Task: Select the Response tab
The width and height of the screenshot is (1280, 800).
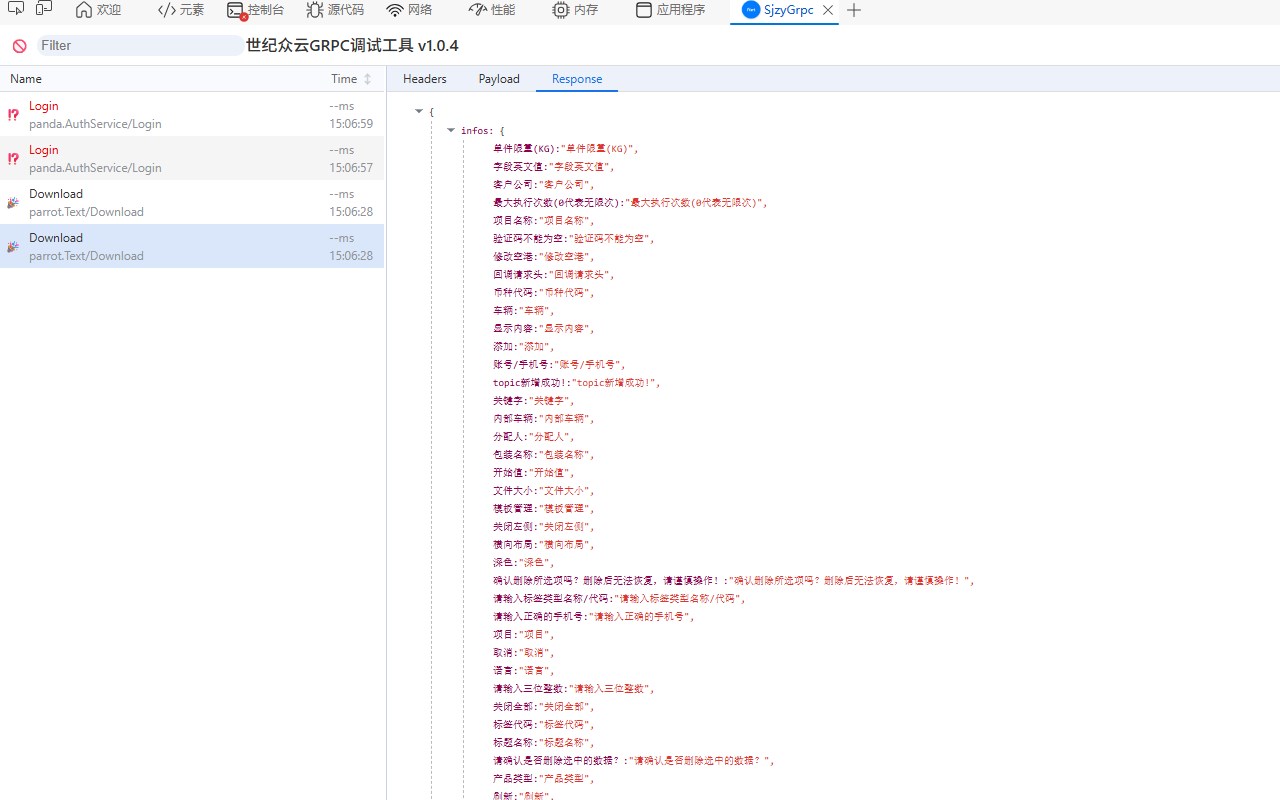Action: 577,79
